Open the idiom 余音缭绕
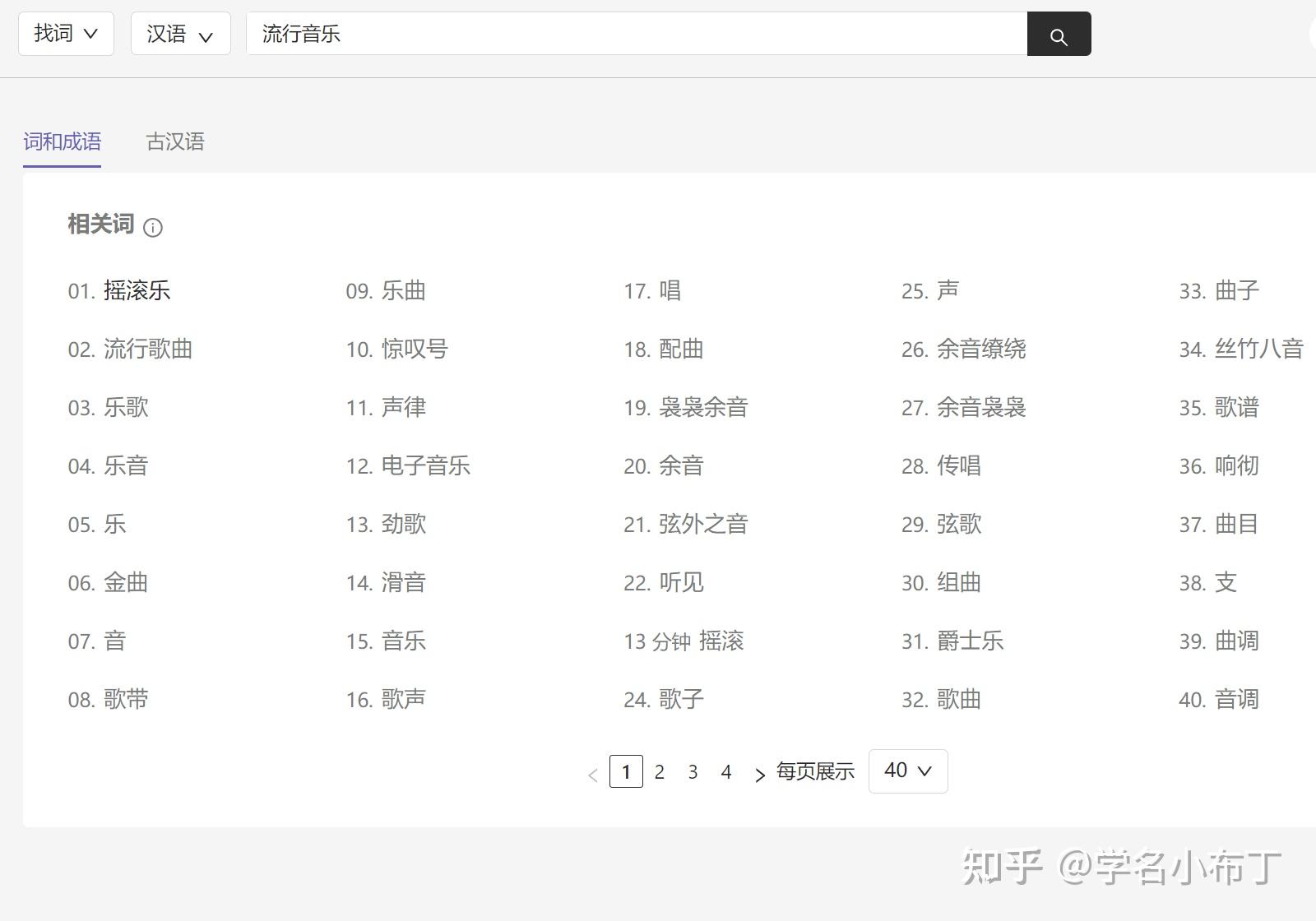Viewport: 1316px width, 921px height. coord(981,349)
